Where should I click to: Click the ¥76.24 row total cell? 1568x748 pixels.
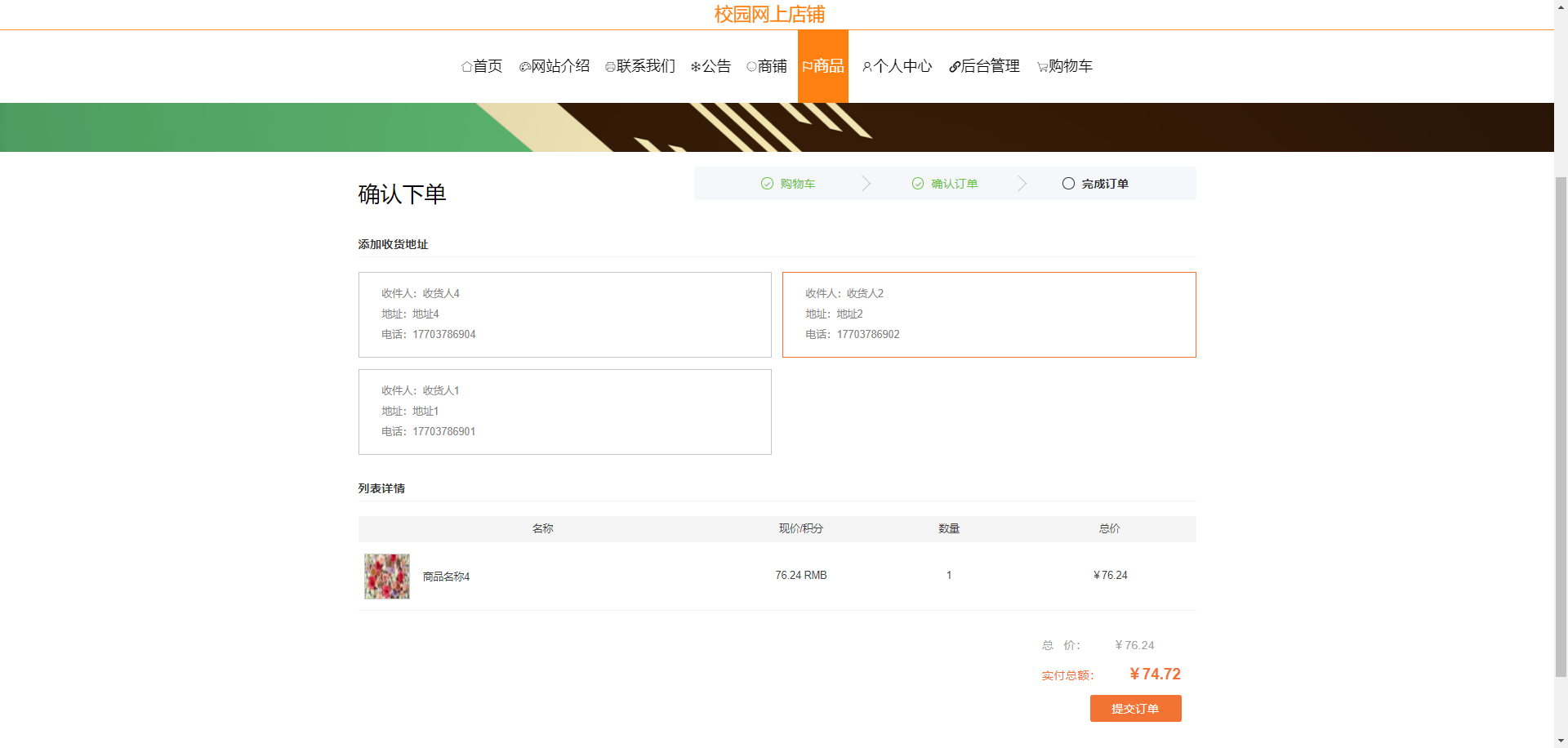[1111, 576]
